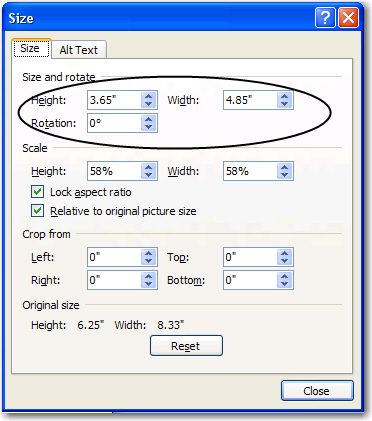Viewport: 372px width, 421px height.
Task: Switch to the Alt Text tab
Action: (x=79, y=50)
